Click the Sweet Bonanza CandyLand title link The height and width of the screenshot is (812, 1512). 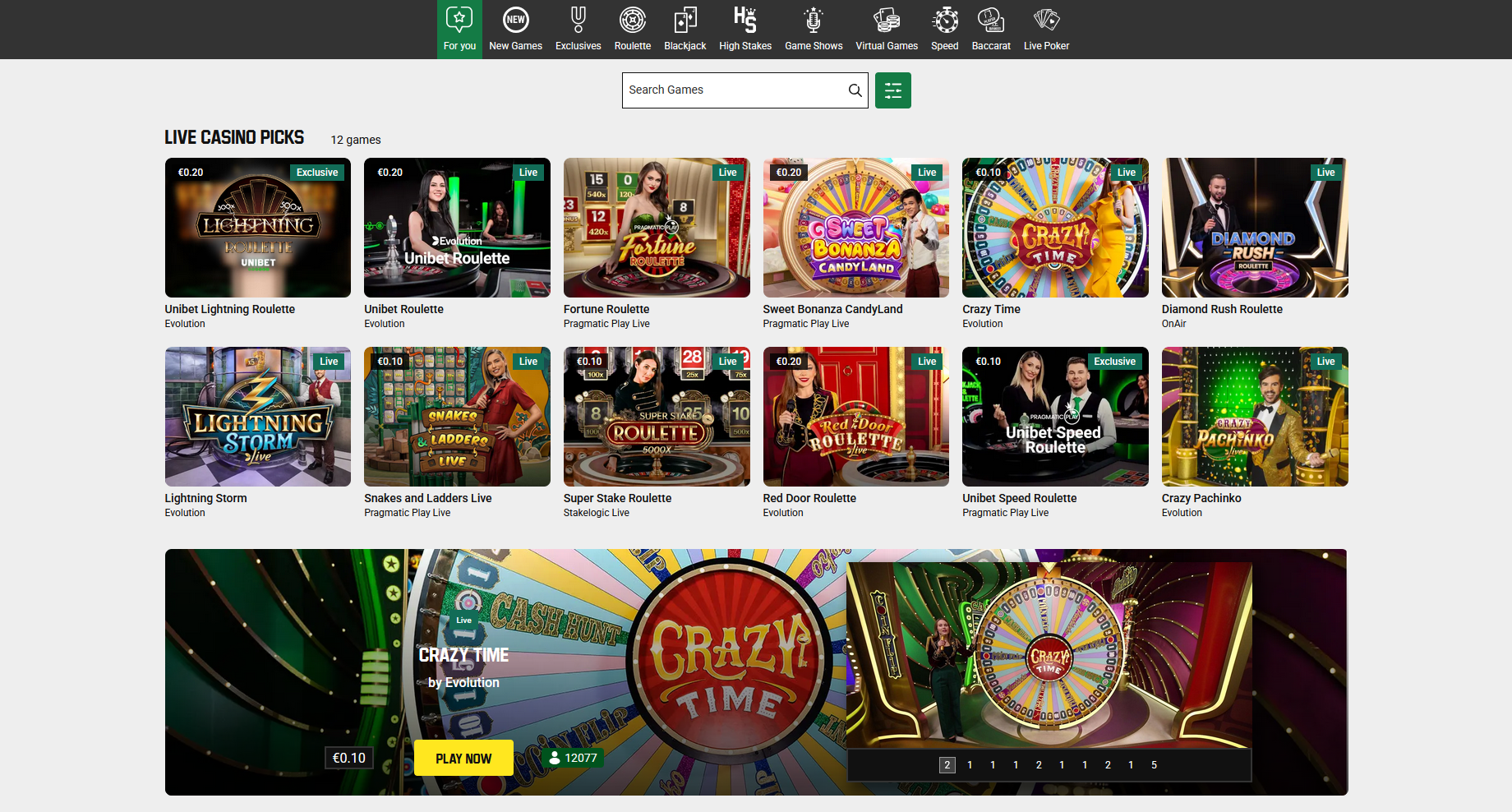832,309
